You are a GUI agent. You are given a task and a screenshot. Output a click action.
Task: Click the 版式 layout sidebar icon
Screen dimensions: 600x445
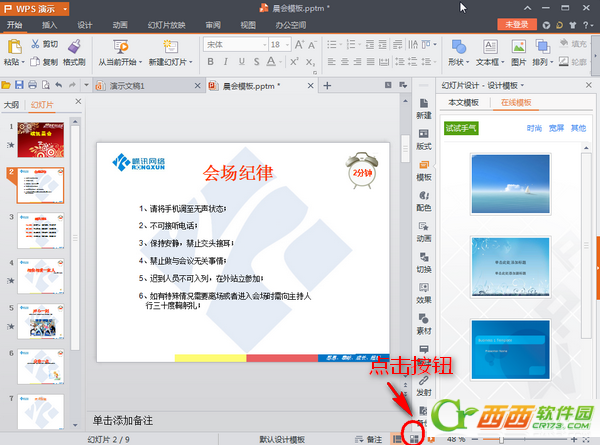(x=424, y=134)
